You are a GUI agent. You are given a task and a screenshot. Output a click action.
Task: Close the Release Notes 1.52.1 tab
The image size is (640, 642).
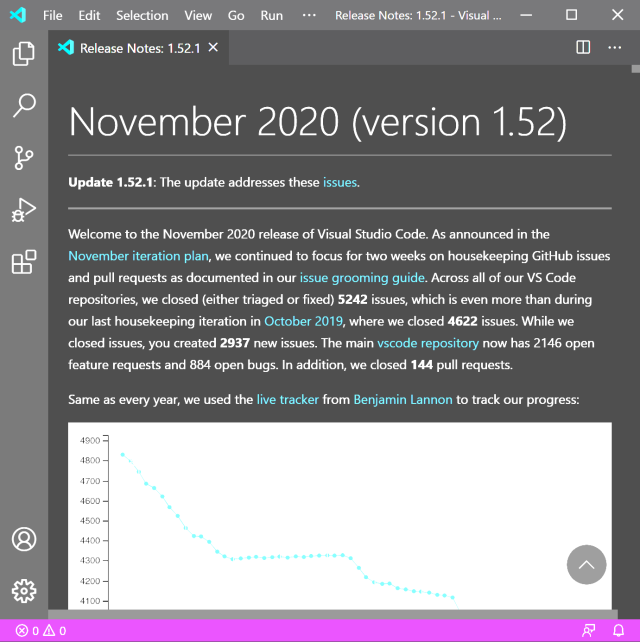[213, 47]
